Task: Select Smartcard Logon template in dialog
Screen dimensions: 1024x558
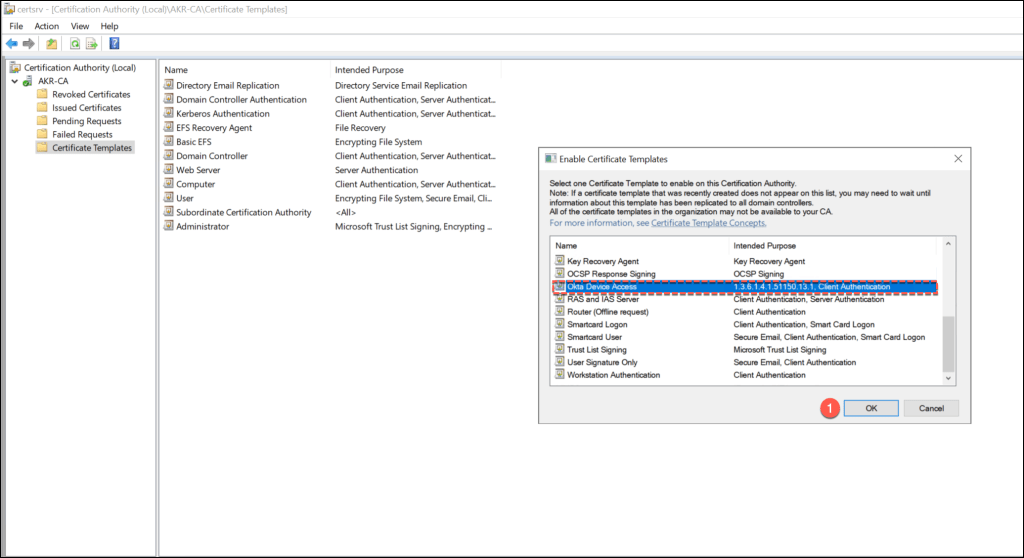Action: click(598, 324)
